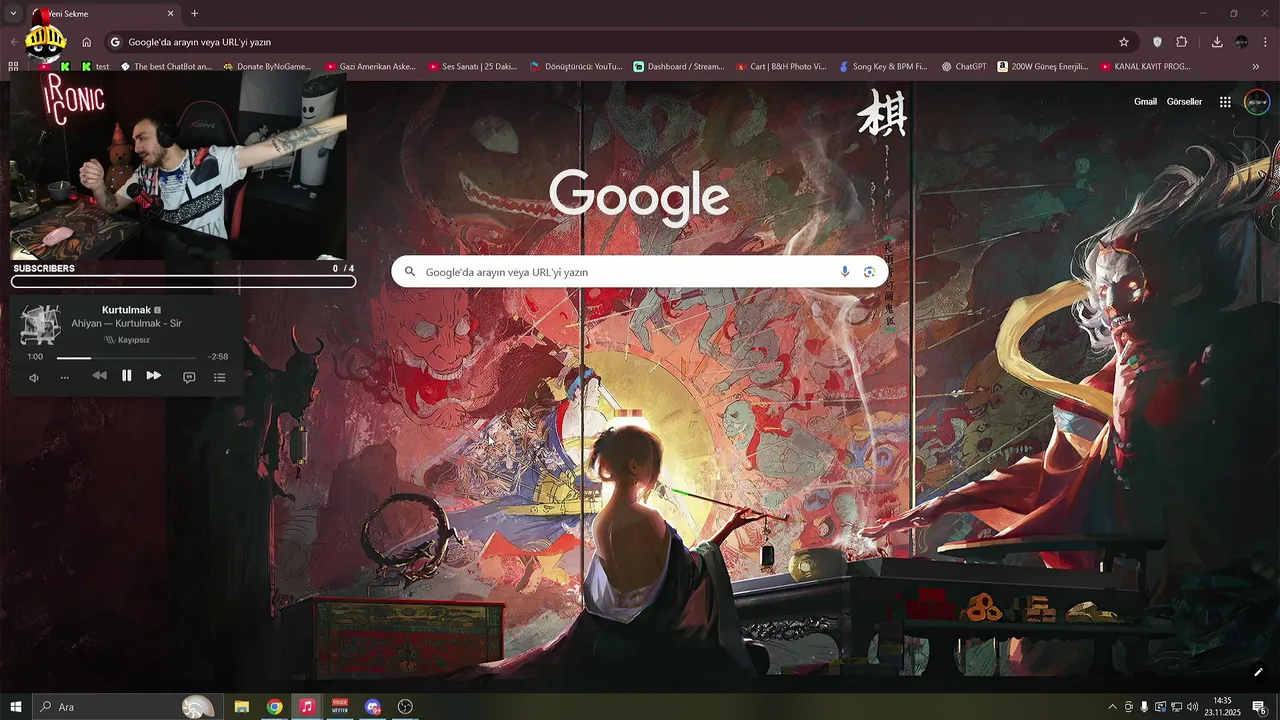Open a new tab with plus button
Screen dimensions: 1280x720
194,14
